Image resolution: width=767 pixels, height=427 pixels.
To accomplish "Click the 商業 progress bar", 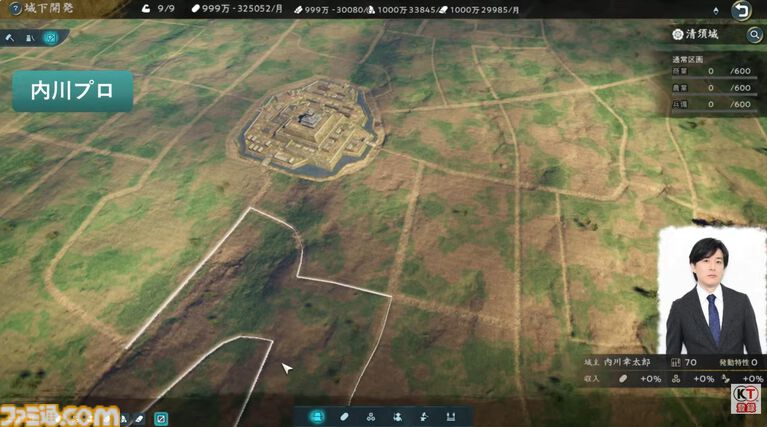I will click(714, 78).
